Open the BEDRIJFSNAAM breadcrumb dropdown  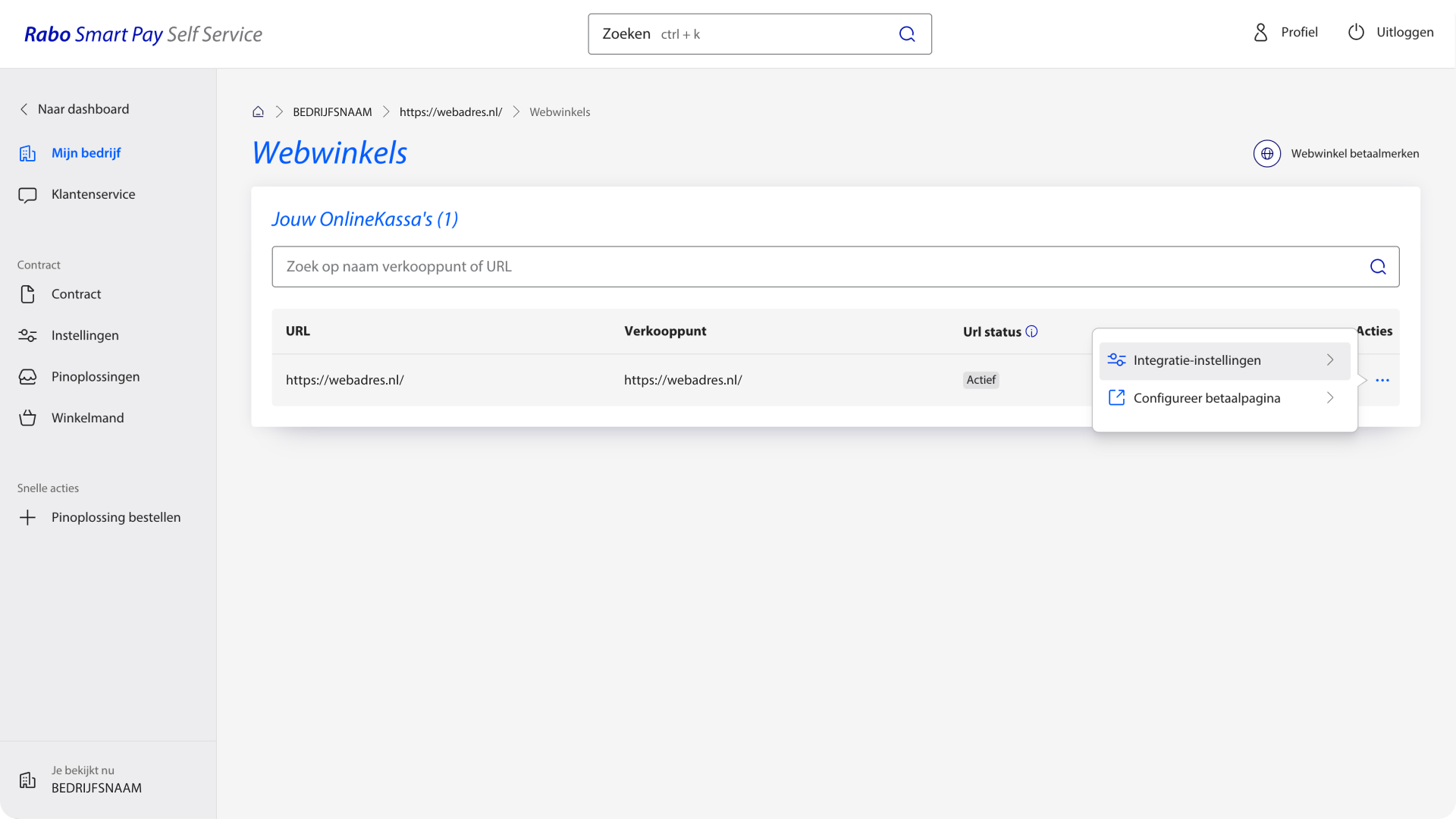click(x=331, y=111)
